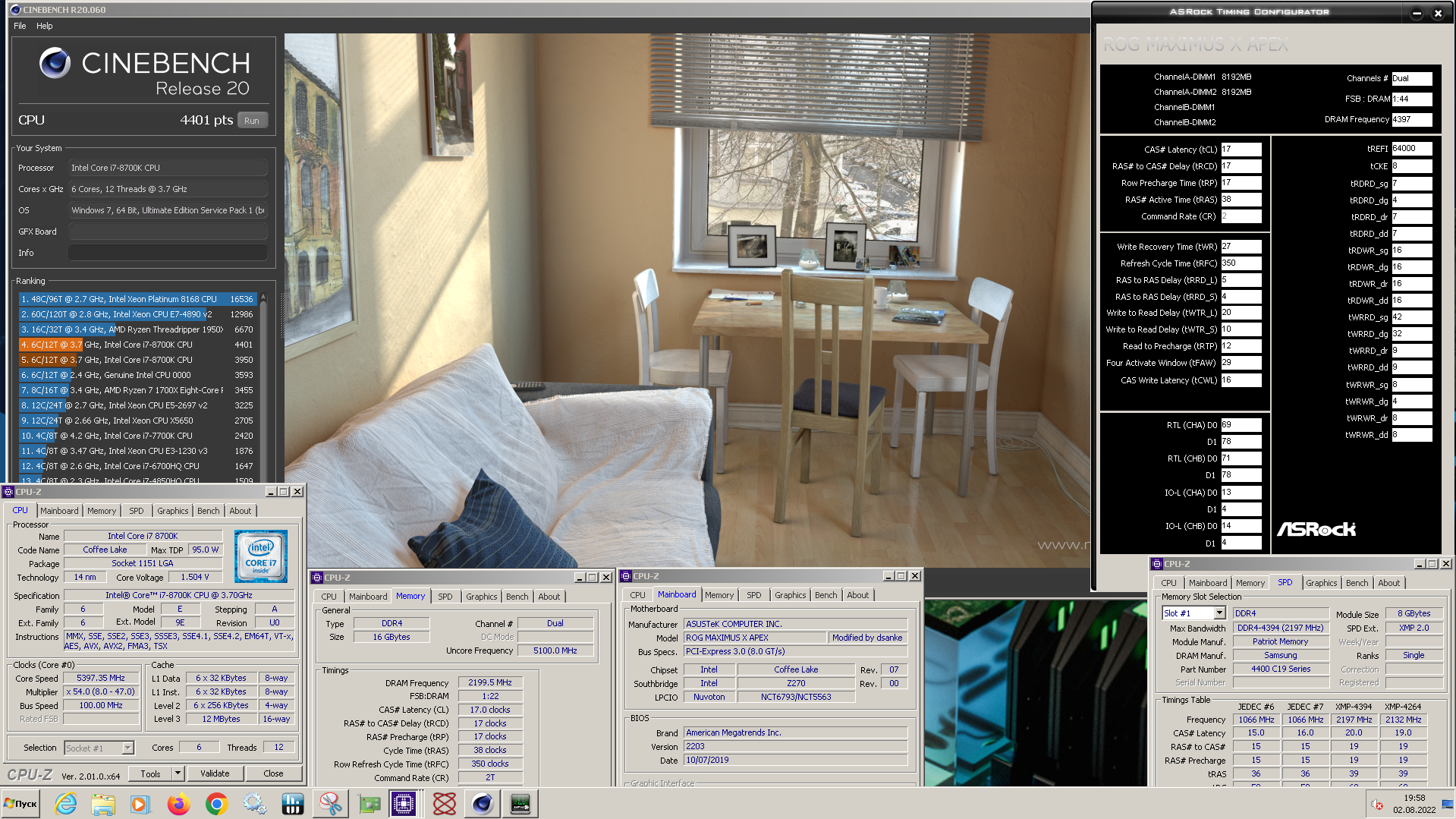The image size is (1456, 819).
Task: Click the ROG MAXIMUS X APEX model value
Action: pyautogui.click(x=753, y=638)
